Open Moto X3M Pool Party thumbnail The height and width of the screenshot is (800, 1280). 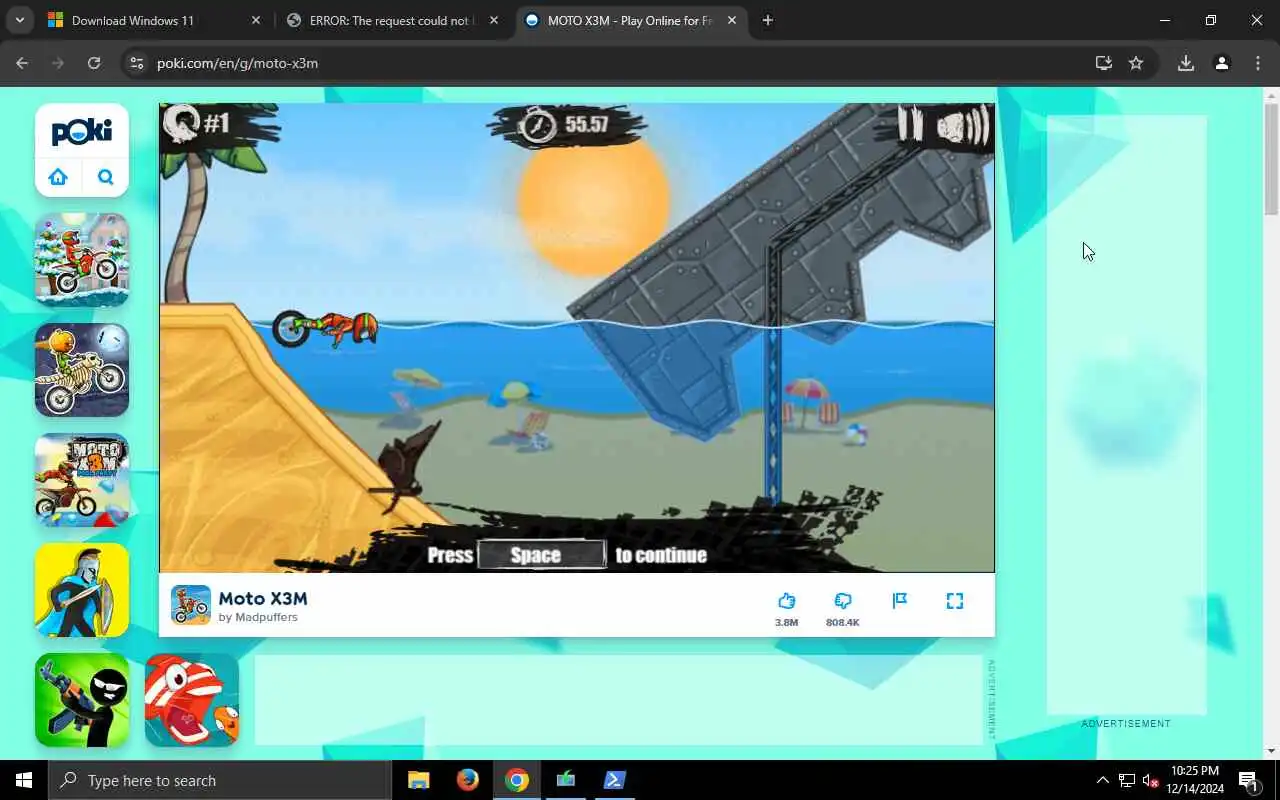coord(82,480)
